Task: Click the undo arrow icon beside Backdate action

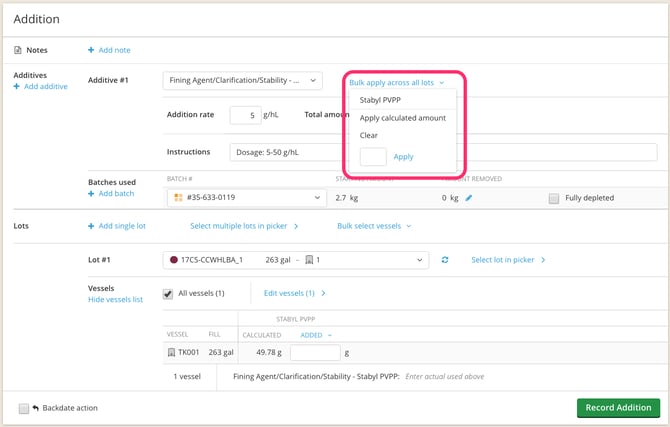Action: (x=35, y=408)
